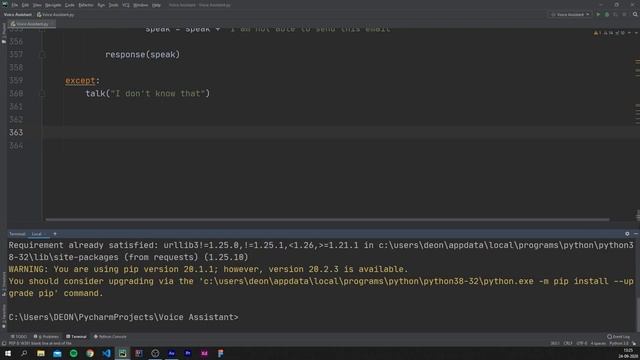The width and height of the screenshot is (640, 360).
Task: Open the Project tool window sidebar
Action: [4, 33]
